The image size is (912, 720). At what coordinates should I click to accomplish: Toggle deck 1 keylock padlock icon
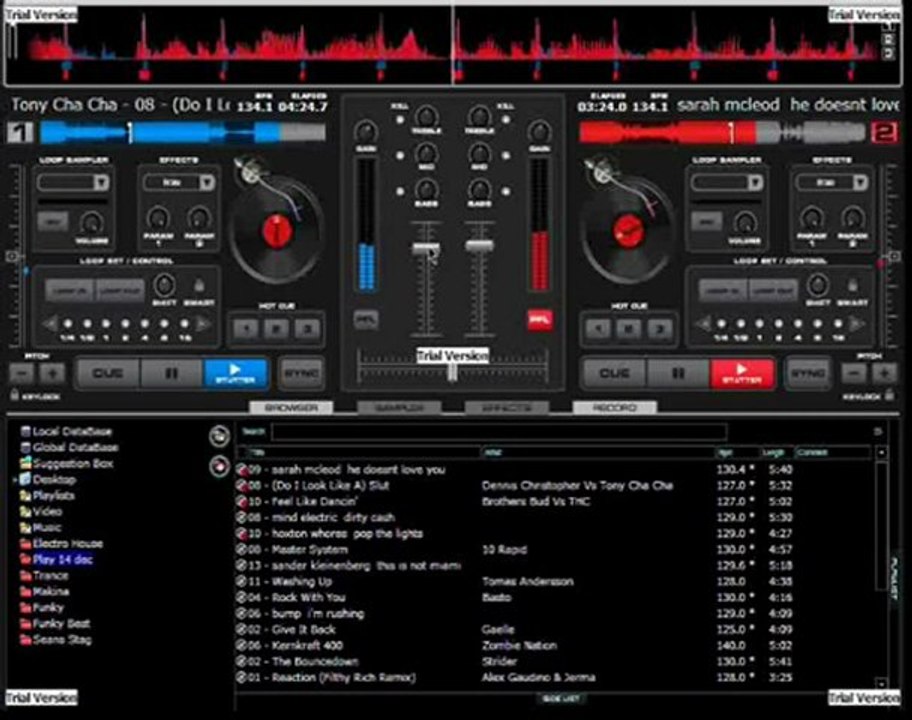coord(15,395)
